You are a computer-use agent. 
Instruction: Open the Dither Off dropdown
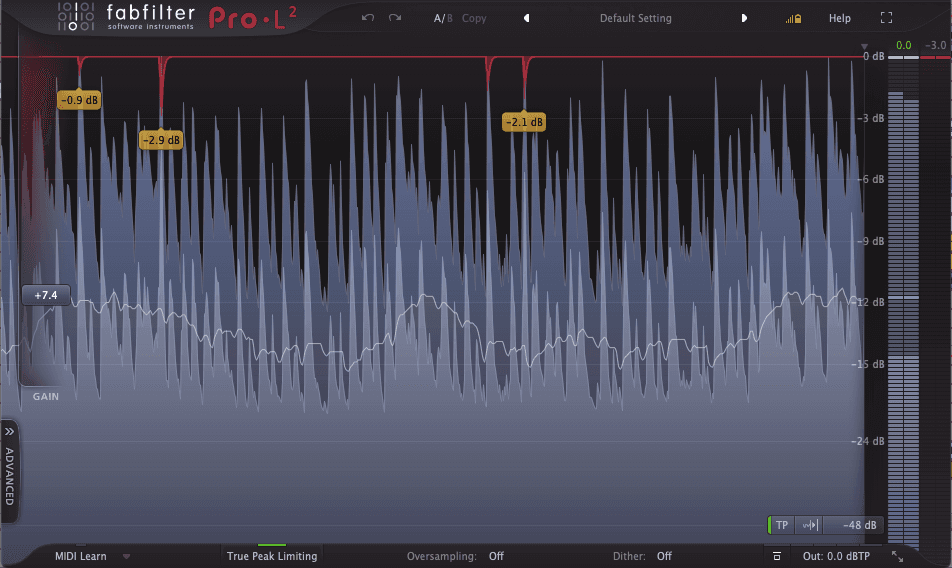(664, 556)
